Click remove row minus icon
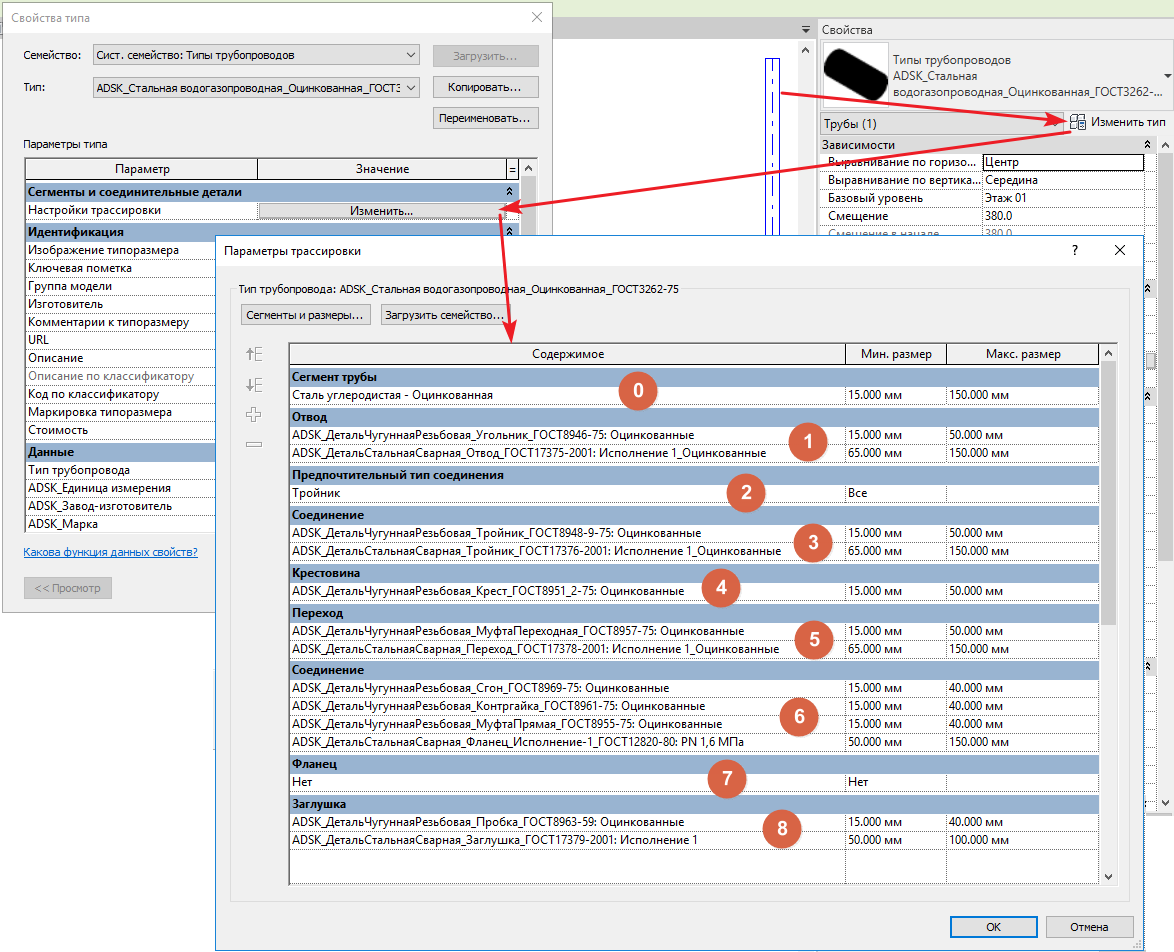The height and width of the screenshot is (952, 1174). (x=254, y=444)
